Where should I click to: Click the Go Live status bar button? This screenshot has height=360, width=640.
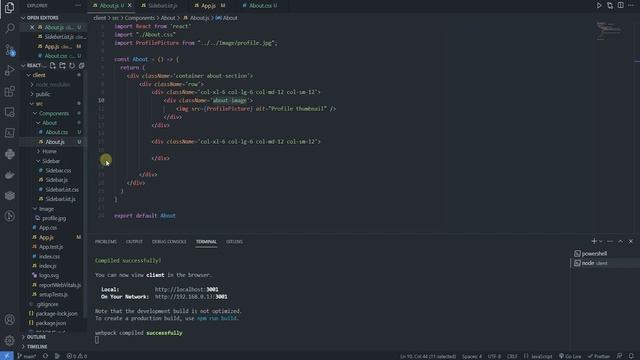pyautogui.click(x=570, y=356)
